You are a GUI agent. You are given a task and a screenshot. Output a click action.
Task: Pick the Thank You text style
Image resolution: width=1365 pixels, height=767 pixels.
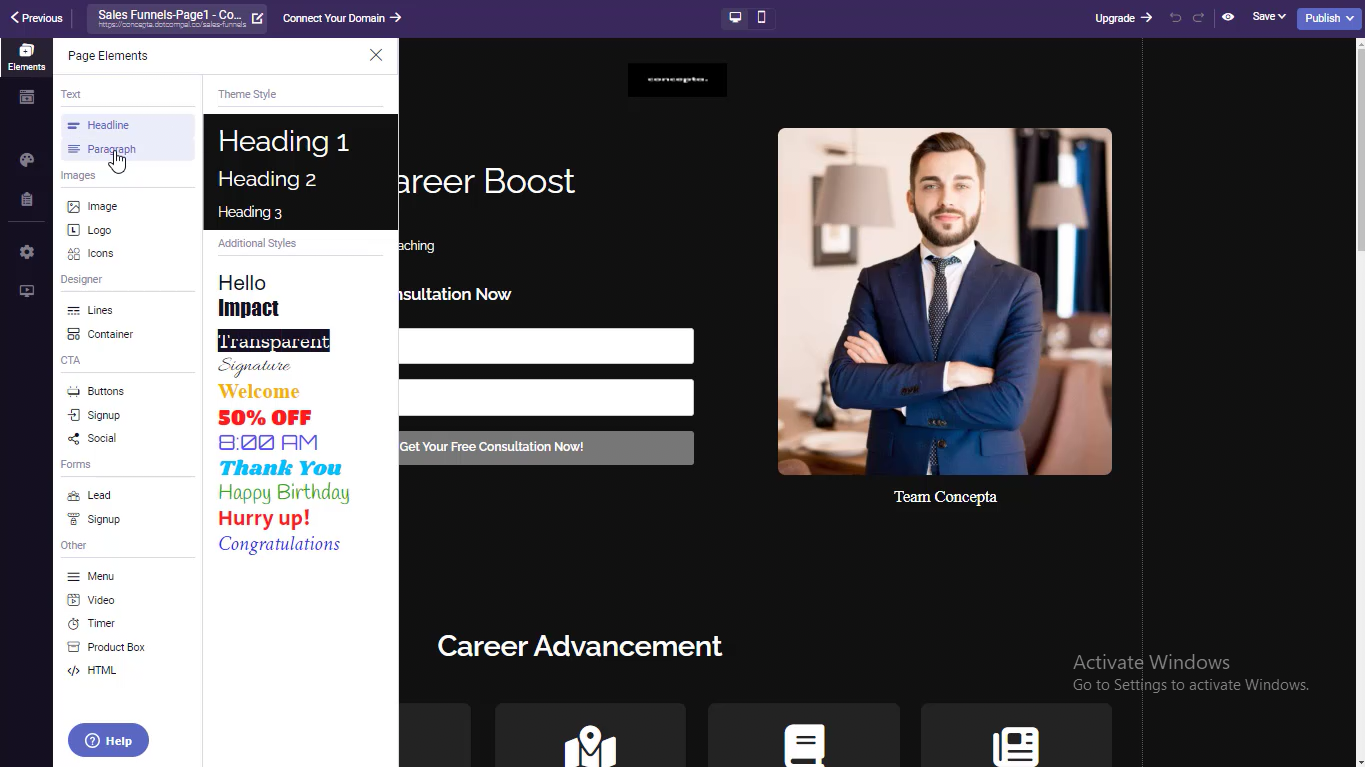point(280,467)
